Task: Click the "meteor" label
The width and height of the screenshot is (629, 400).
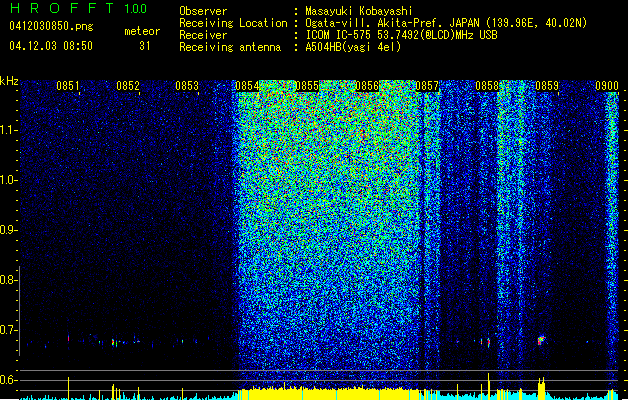Action: pyautogui.click(x=142, y=31)
